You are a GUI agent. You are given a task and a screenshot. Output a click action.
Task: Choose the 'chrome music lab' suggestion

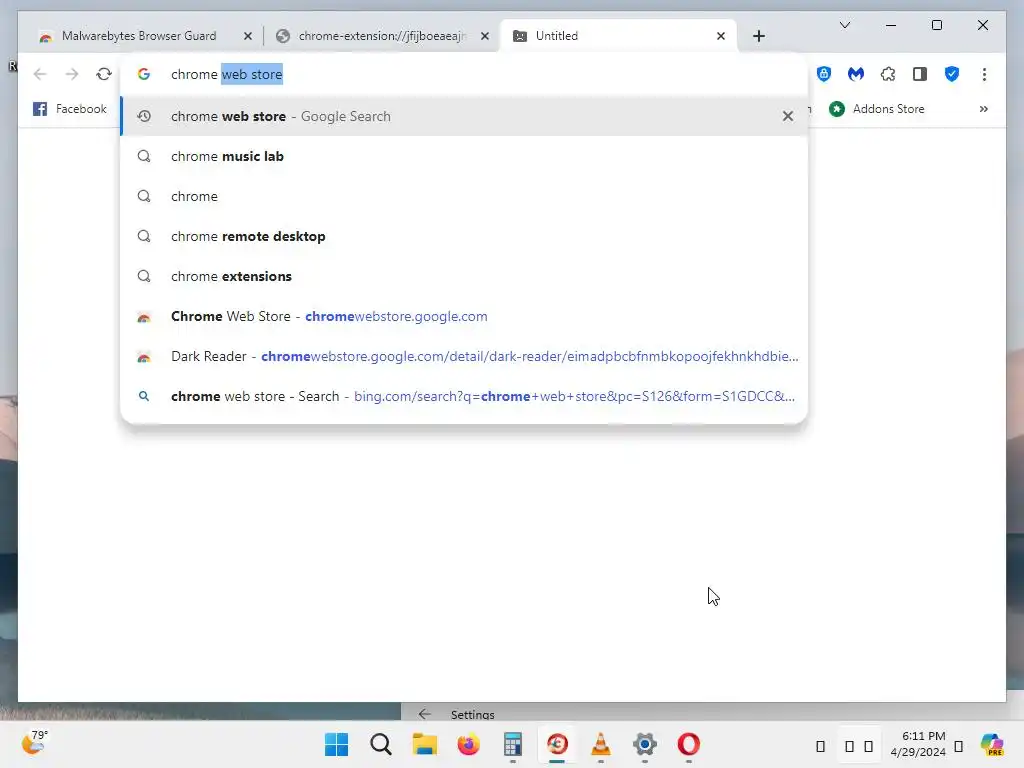464,157
